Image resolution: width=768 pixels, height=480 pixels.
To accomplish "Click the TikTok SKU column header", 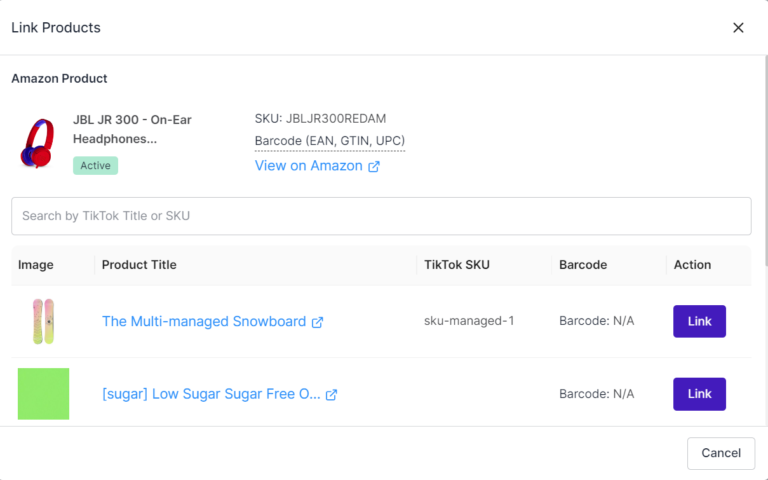I will [456, 265].
